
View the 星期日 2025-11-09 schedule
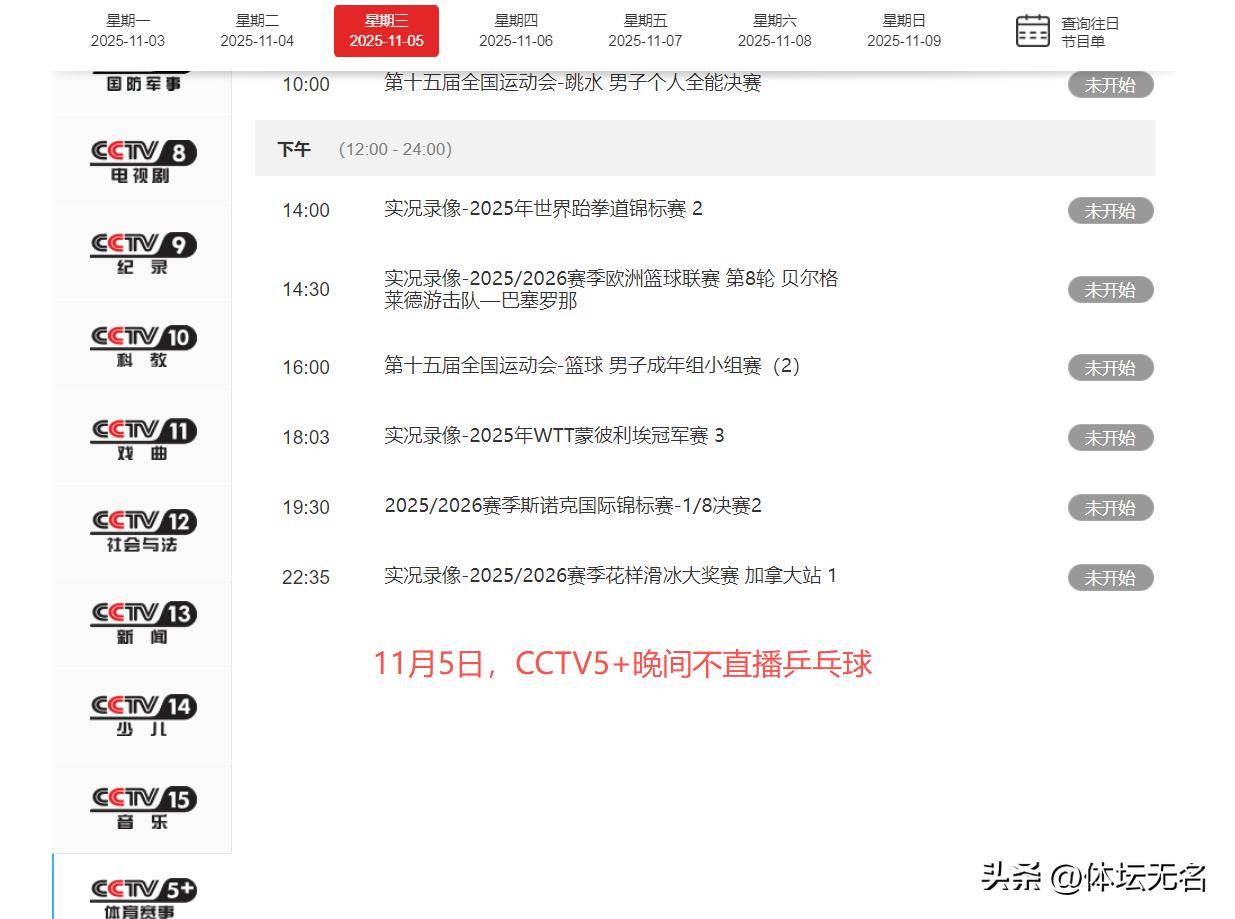(904, 31)
